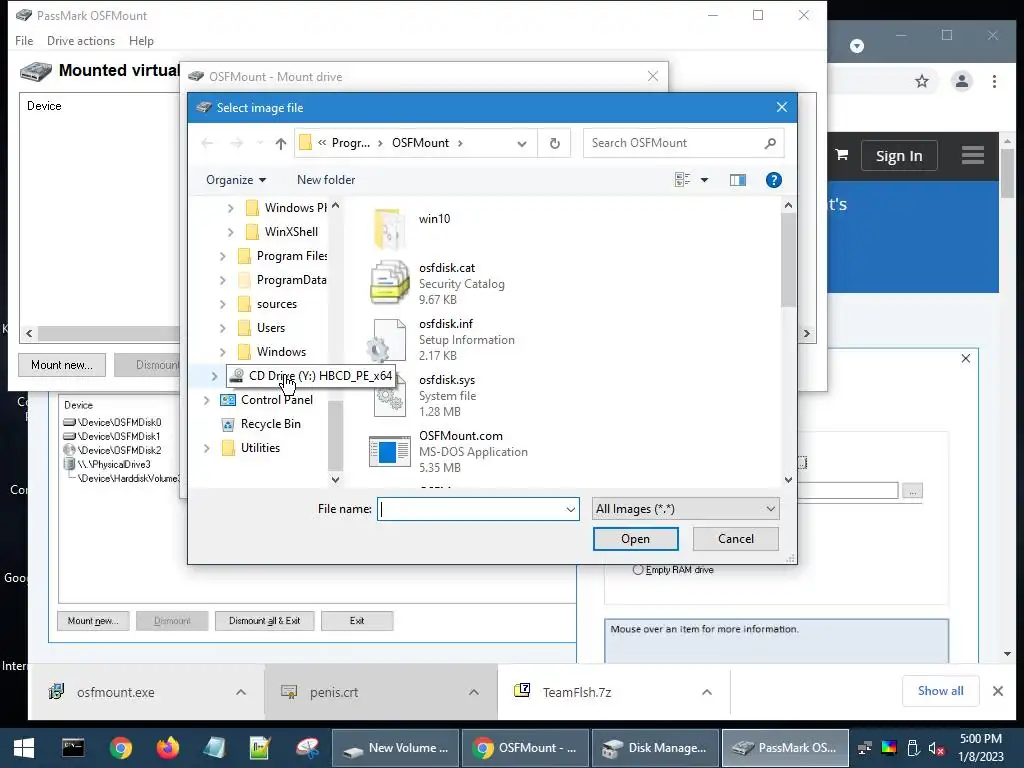Expand the Users folder node
This screenshot has height=768, width=1024.
coord(223,328)
